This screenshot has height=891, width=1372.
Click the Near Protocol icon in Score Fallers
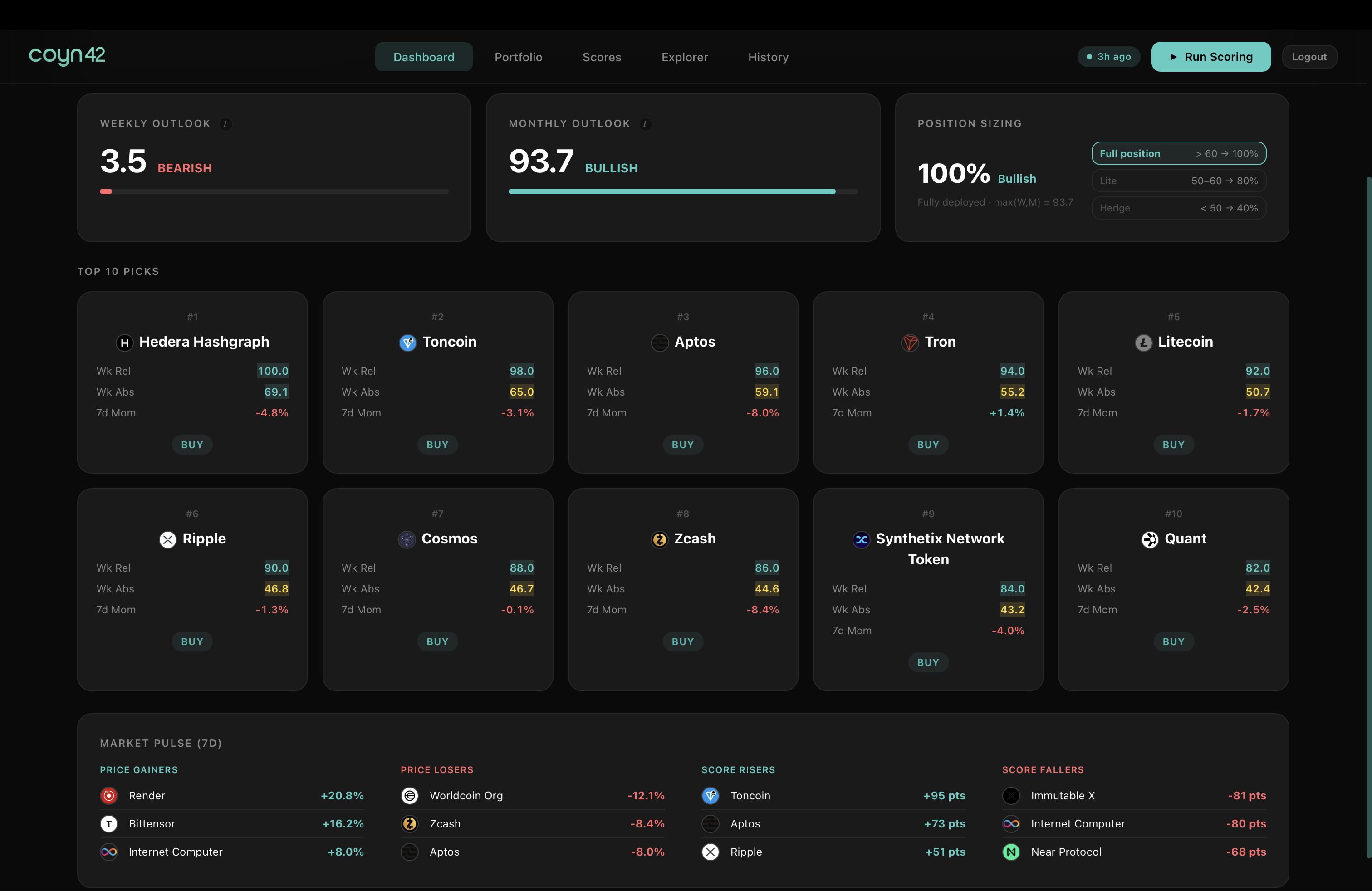click(x=1011, y=852)
